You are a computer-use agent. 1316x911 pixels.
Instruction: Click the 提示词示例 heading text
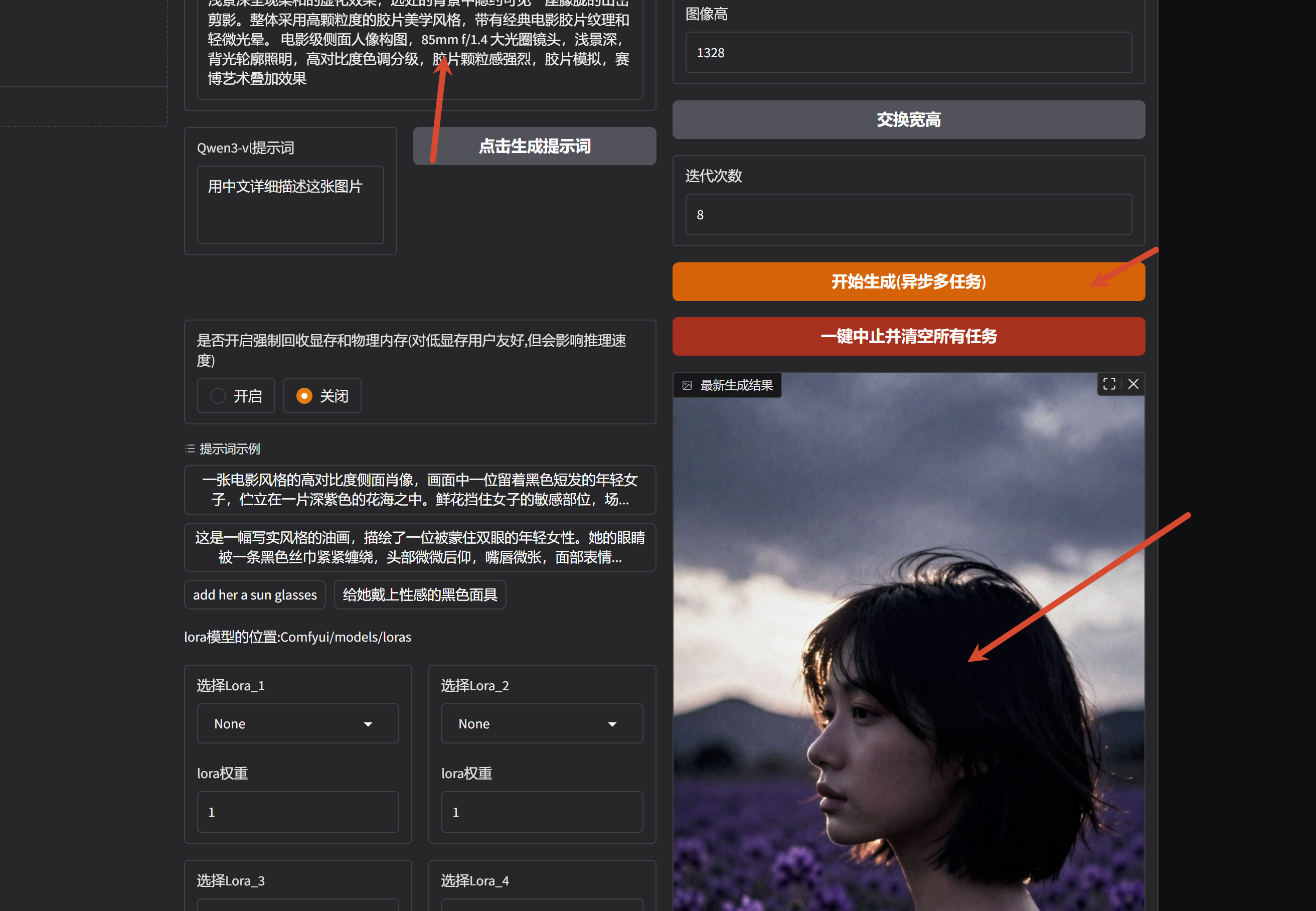point(229,448)
